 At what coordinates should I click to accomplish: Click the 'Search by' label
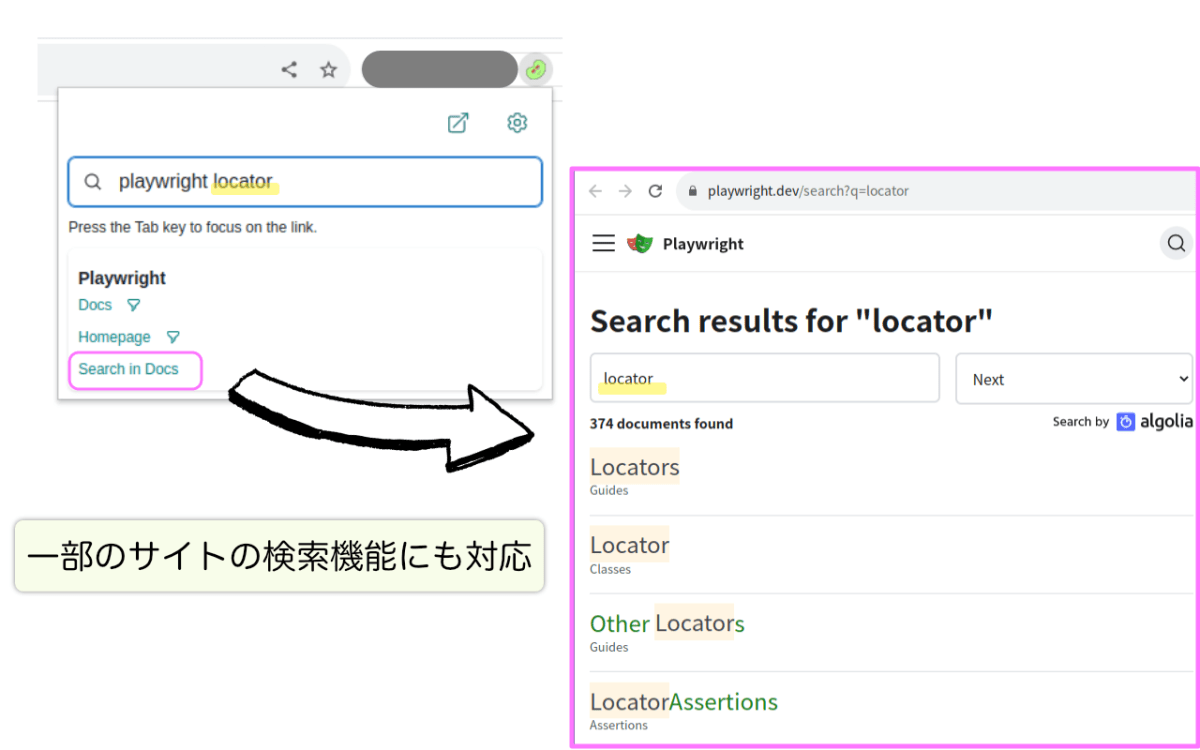tap(1081, 422)
